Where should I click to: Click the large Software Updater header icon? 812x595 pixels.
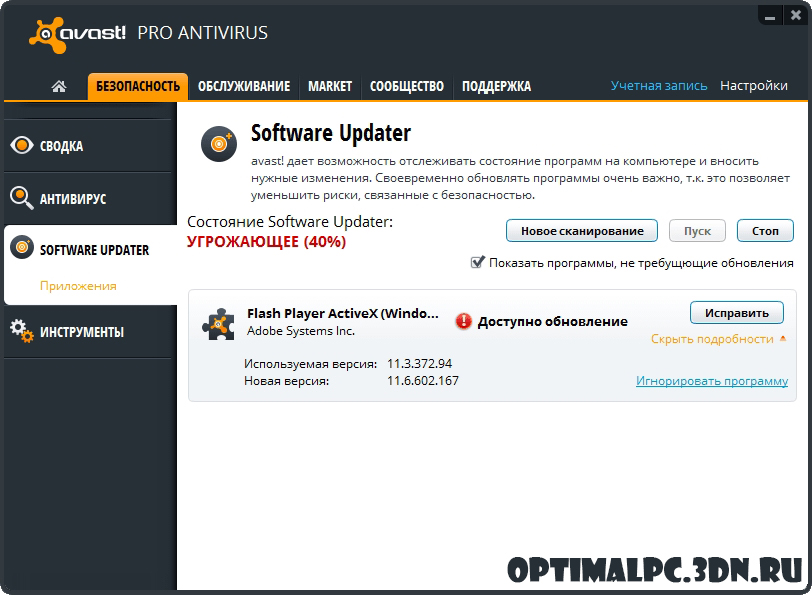[x=219, y=143]
